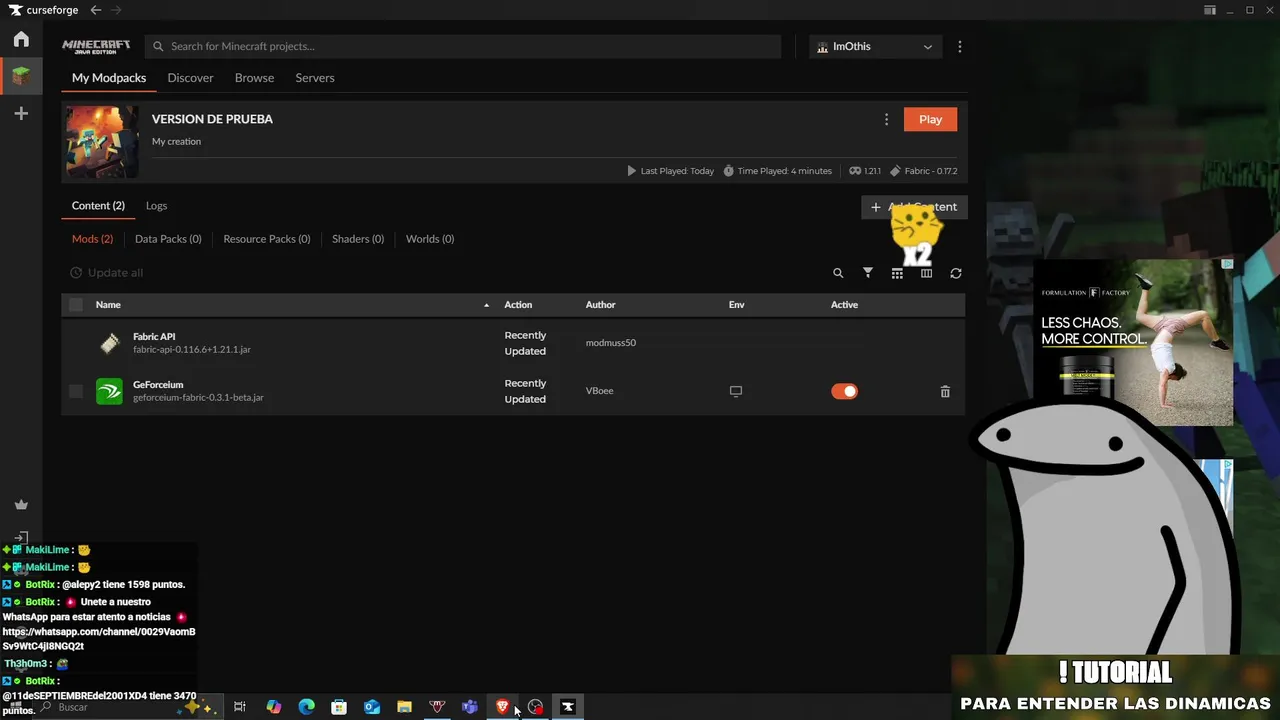Sort mods by Name column arrow
1280x720 pixels.
coord(487,305)
